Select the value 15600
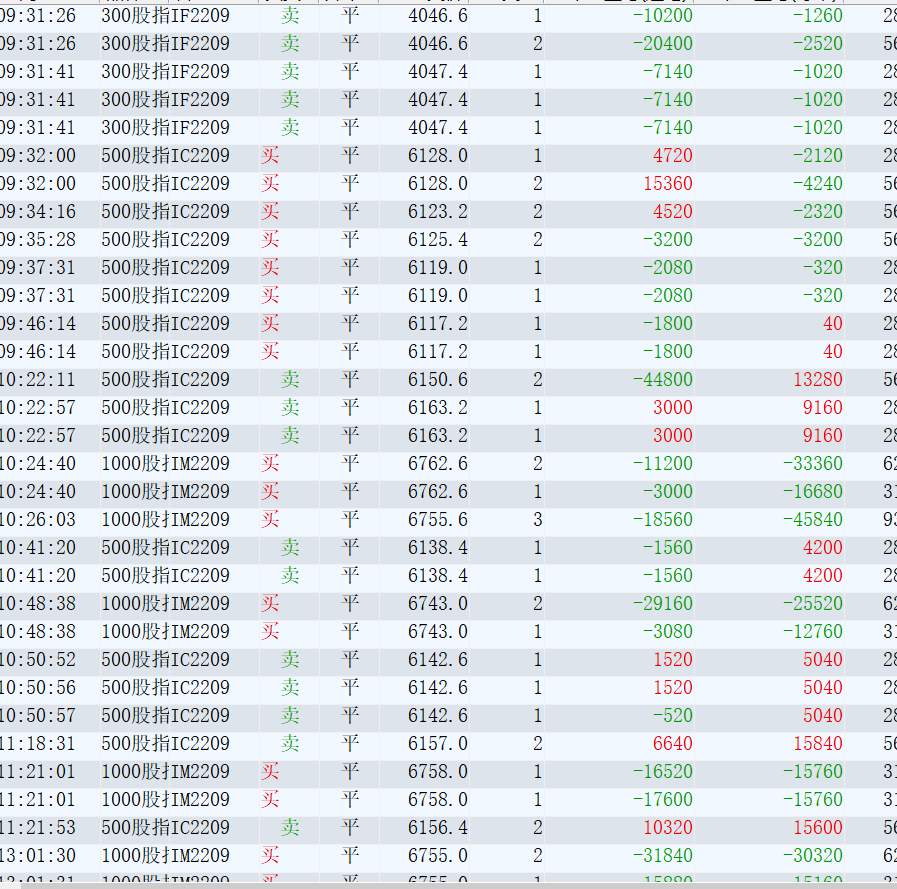 (817, 828)
